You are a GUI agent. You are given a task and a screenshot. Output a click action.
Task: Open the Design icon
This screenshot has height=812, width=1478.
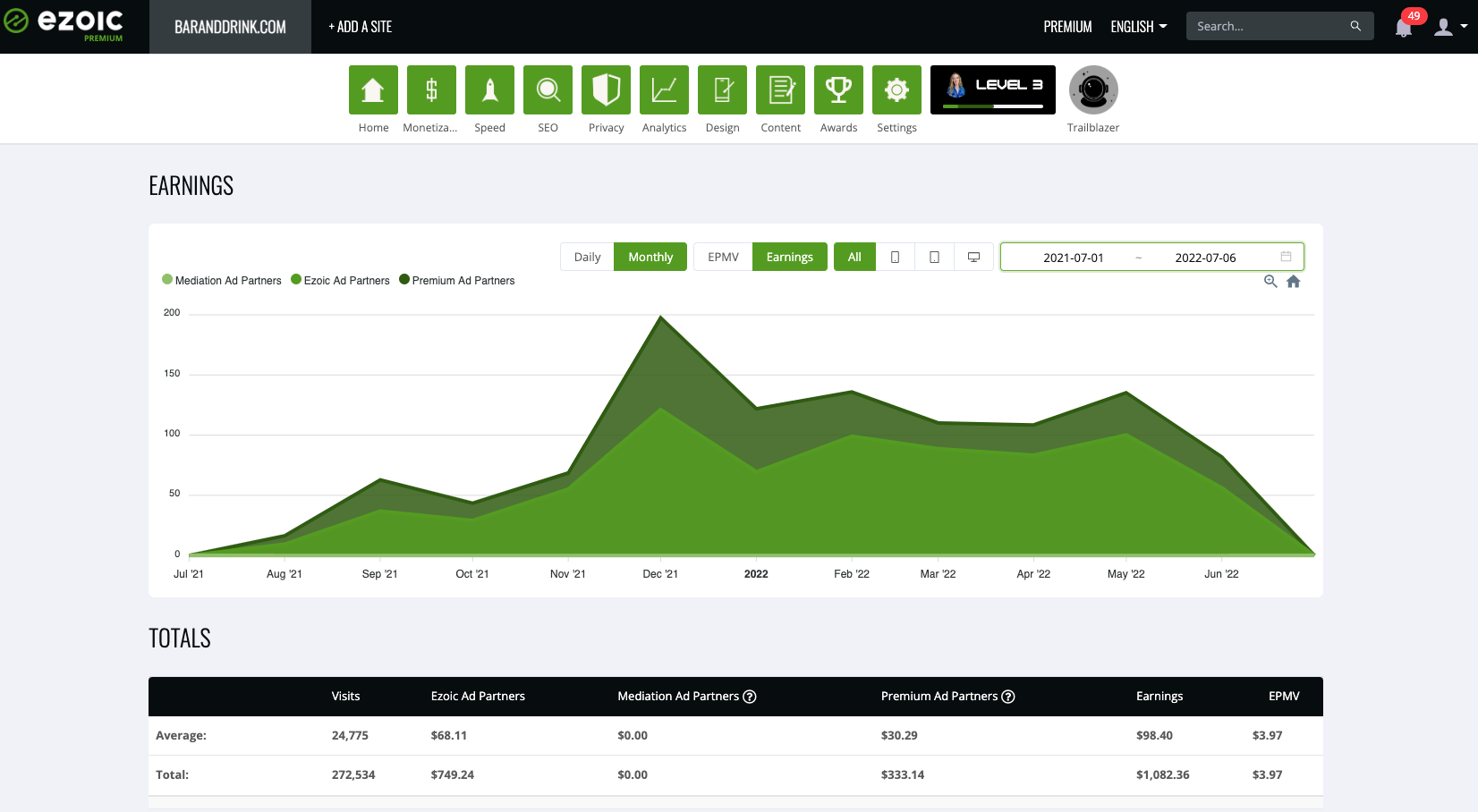[722, 89]
